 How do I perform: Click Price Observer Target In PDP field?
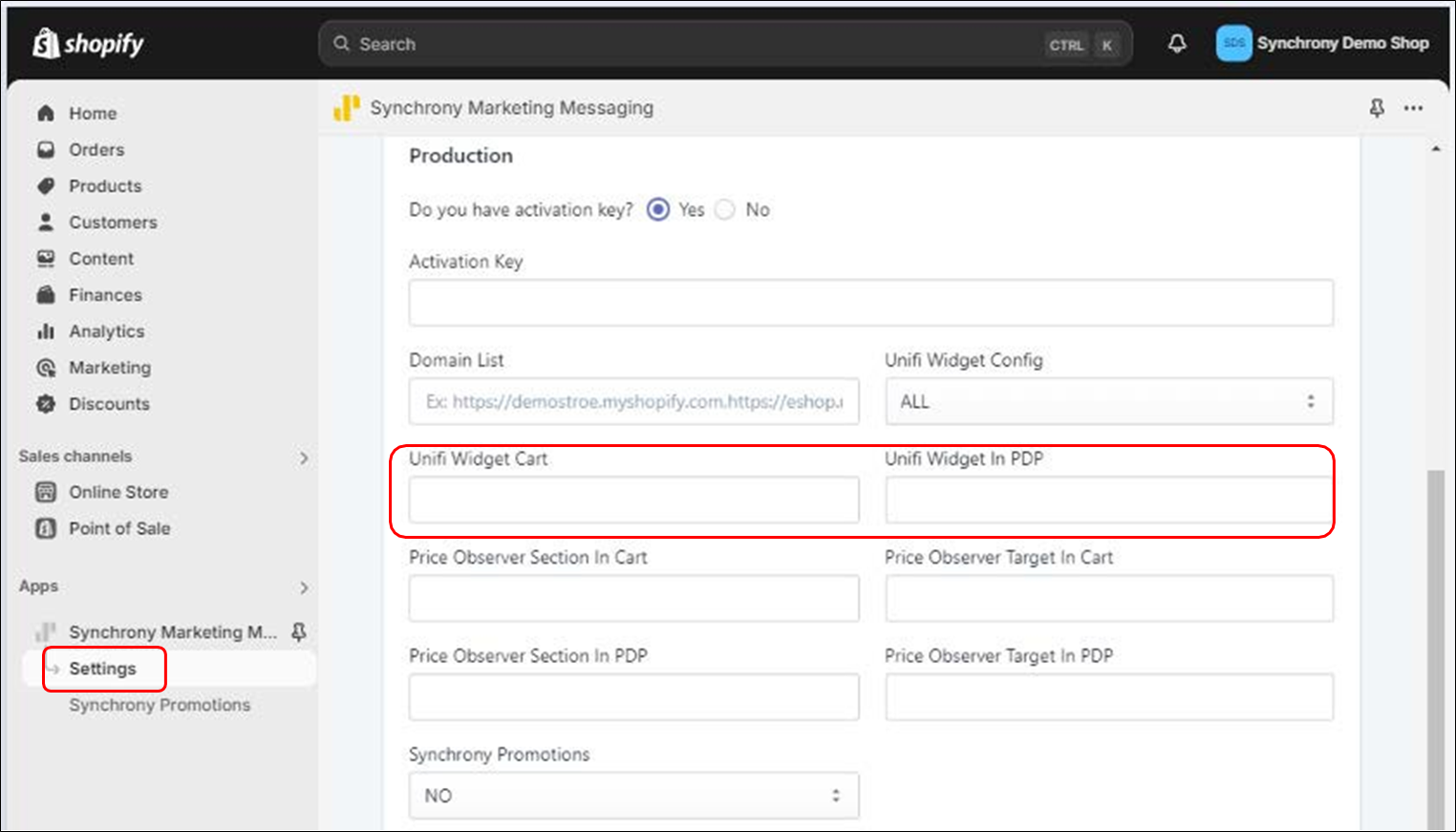coord(1109,696)
